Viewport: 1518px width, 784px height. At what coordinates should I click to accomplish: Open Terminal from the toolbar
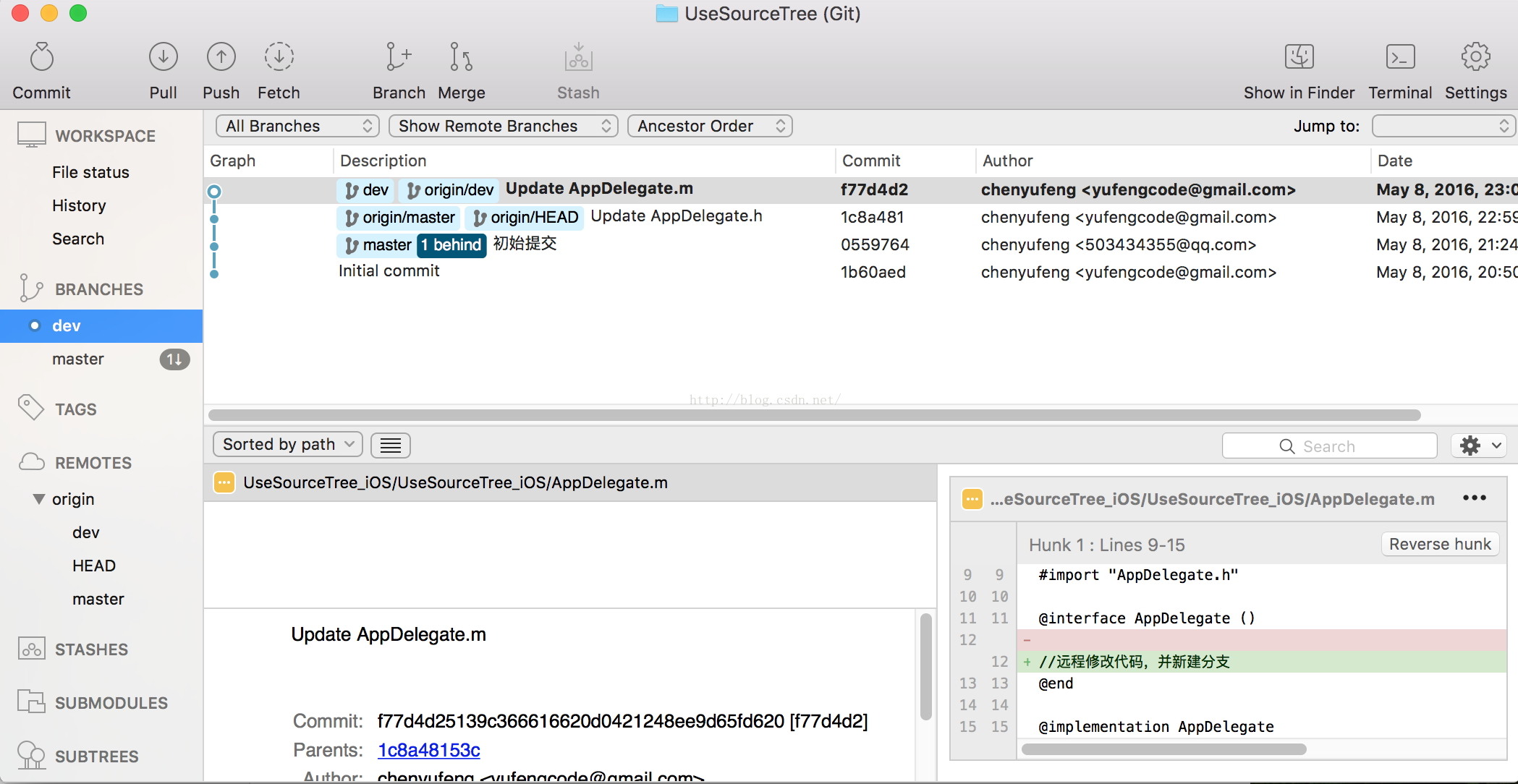point(1400,58)
